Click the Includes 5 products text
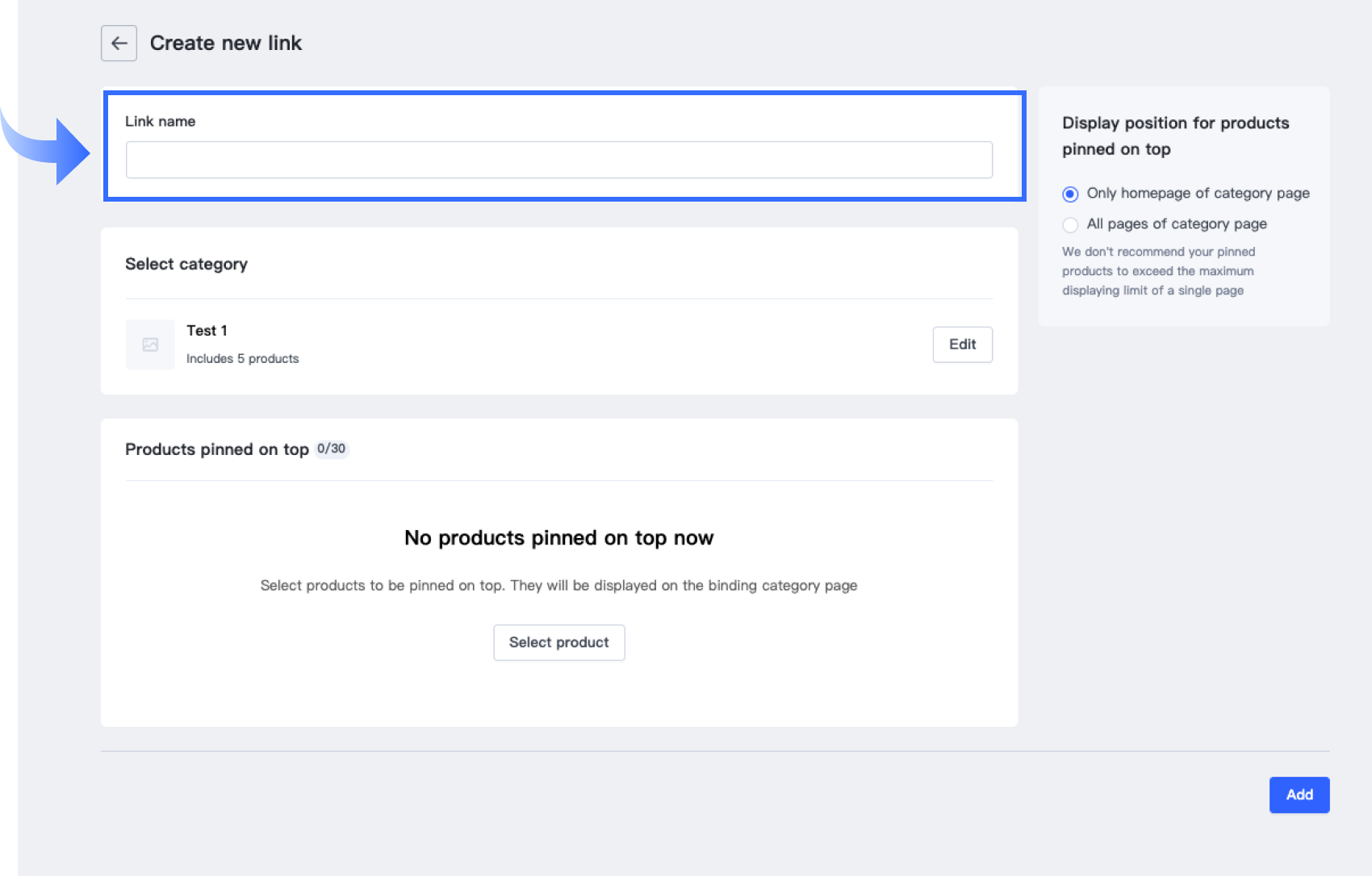1372x876 pixels. click(x=242, y=359)
